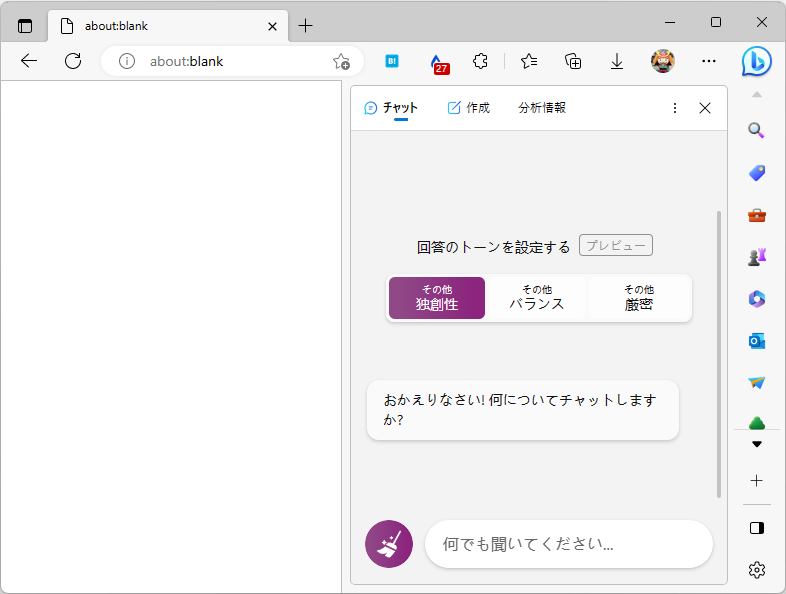The width and height of the screenshot is (786, 594).
Task: Open the Collections icon
Action: pos(573,61)
